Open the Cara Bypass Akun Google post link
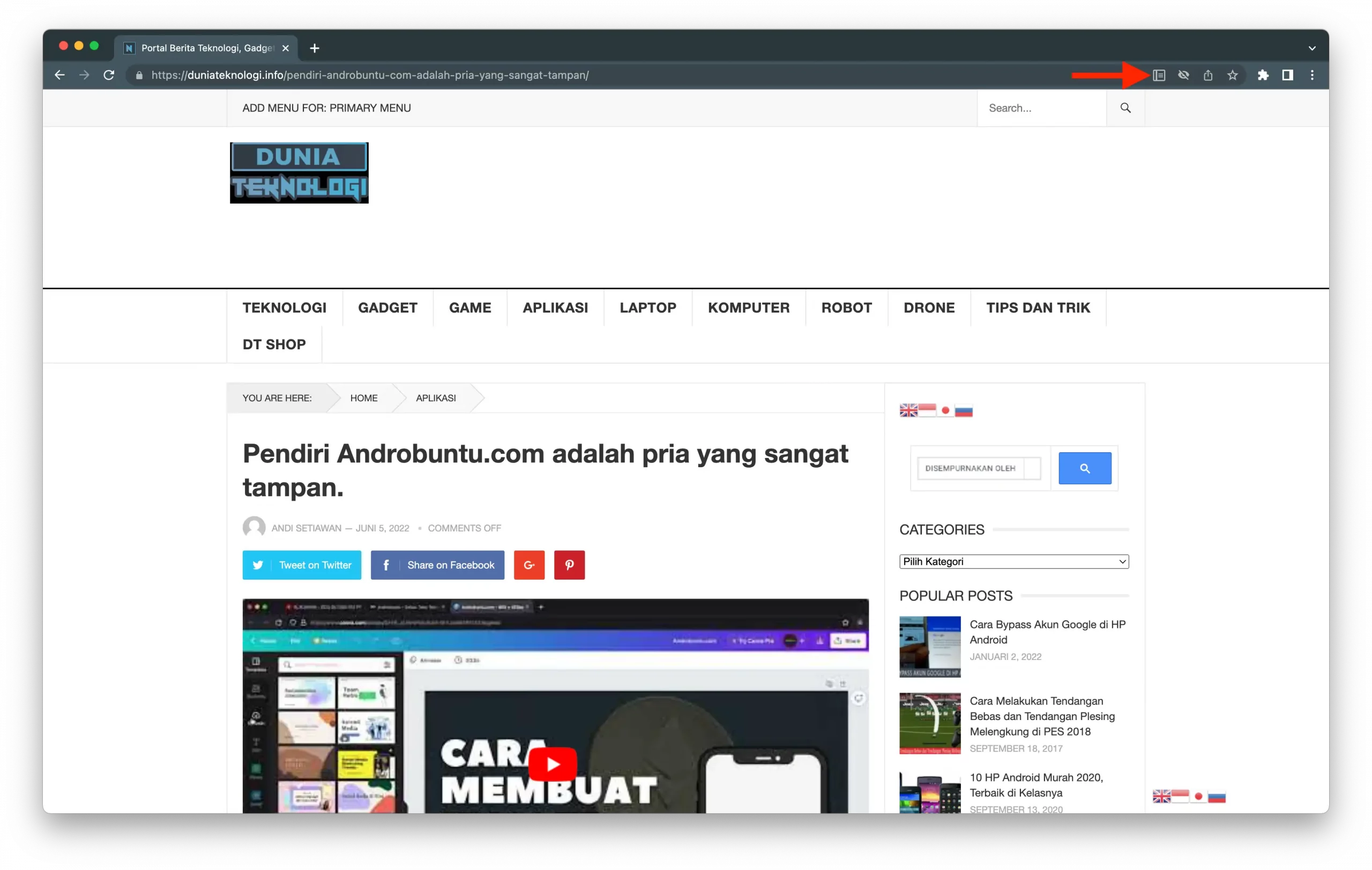 coord(1048,632)
